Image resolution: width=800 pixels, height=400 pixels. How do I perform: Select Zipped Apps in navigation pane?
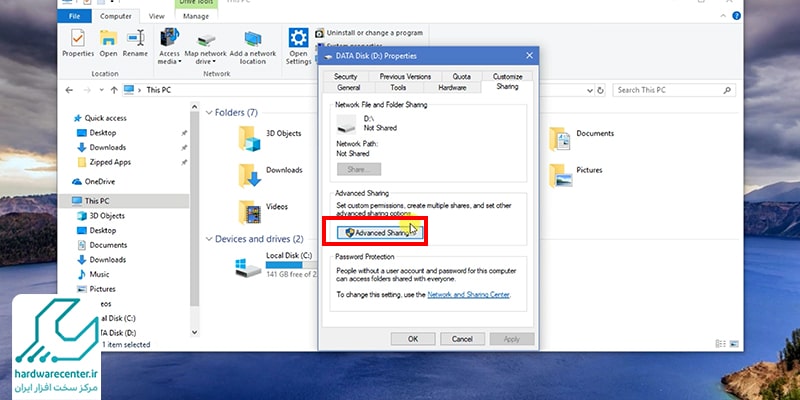104,162
